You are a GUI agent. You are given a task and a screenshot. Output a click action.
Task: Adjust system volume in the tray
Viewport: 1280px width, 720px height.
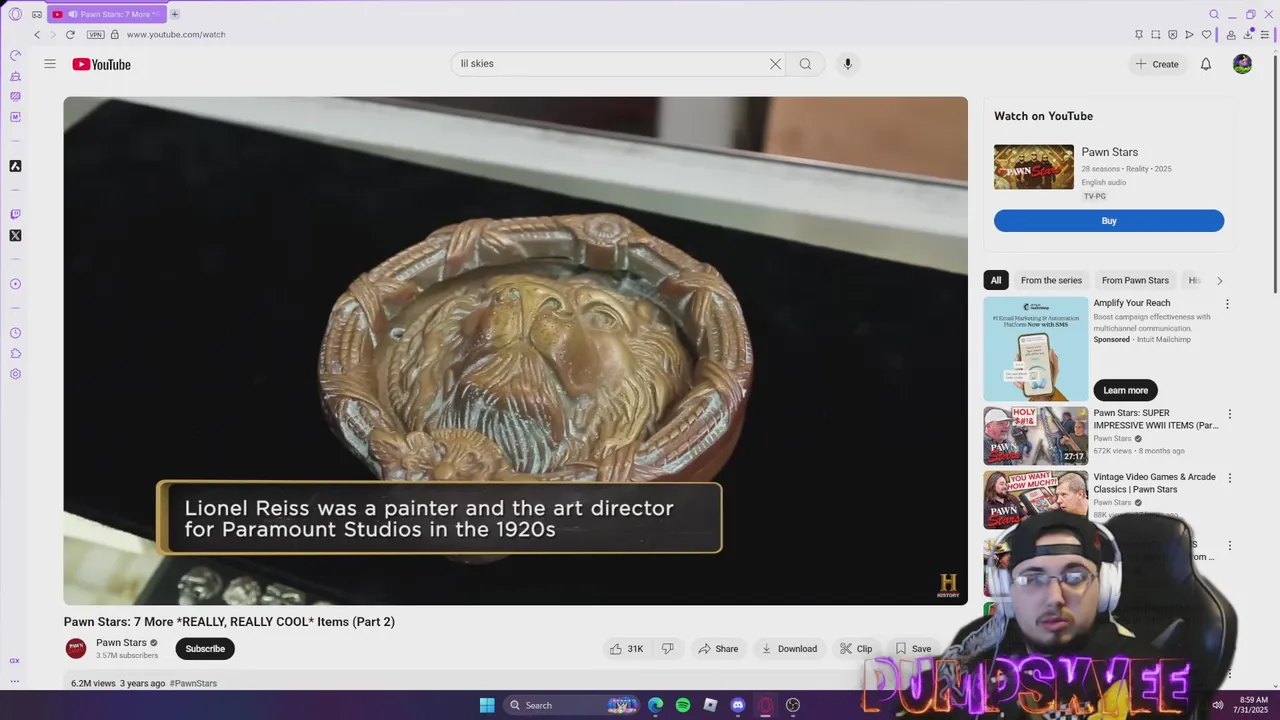point(1217,705)
